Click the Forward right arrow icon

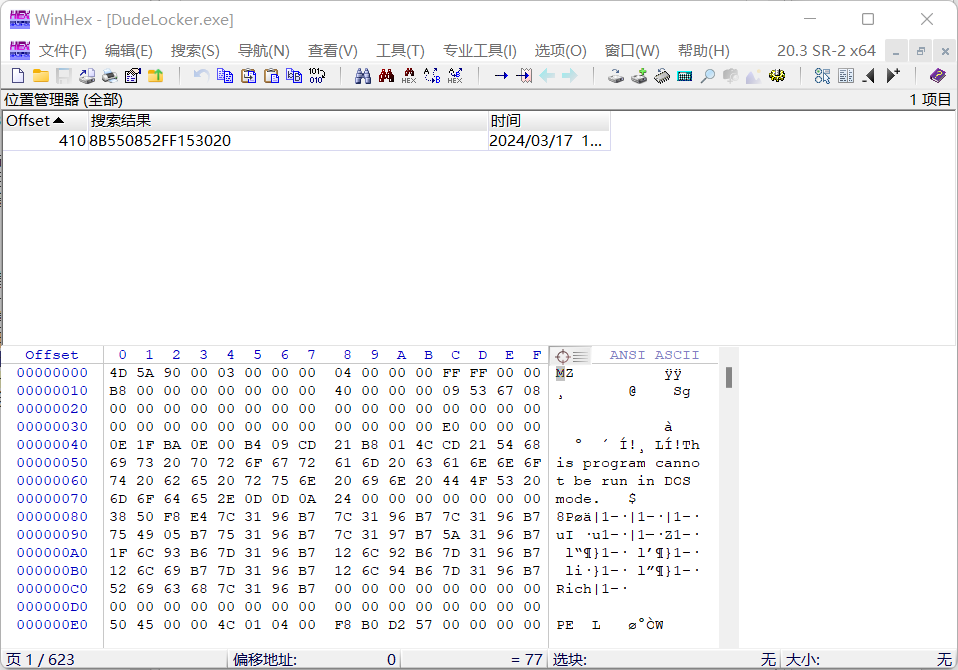point(569,76)
